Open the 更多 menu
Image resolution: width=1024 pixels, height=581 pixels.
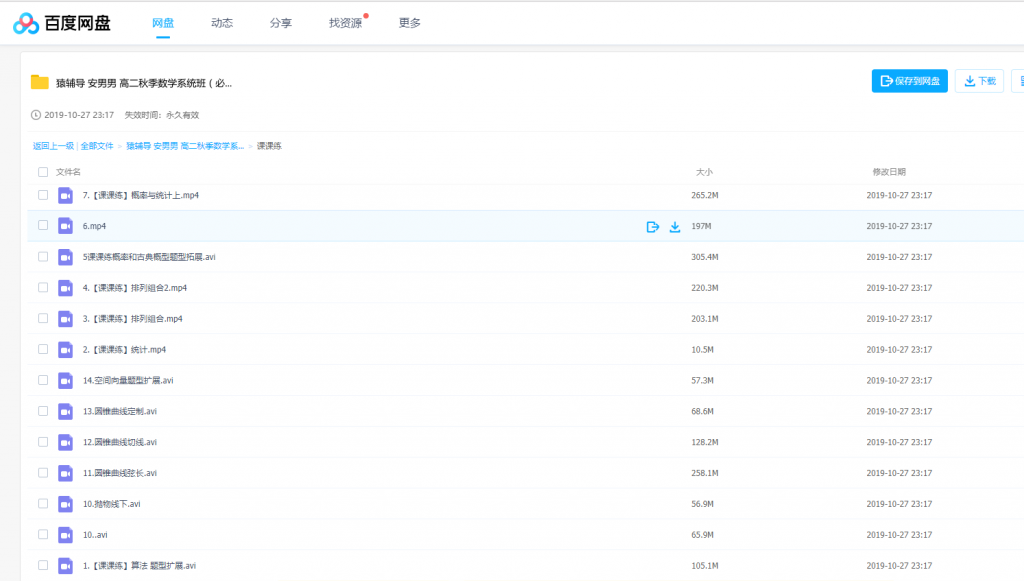(409, 23)
